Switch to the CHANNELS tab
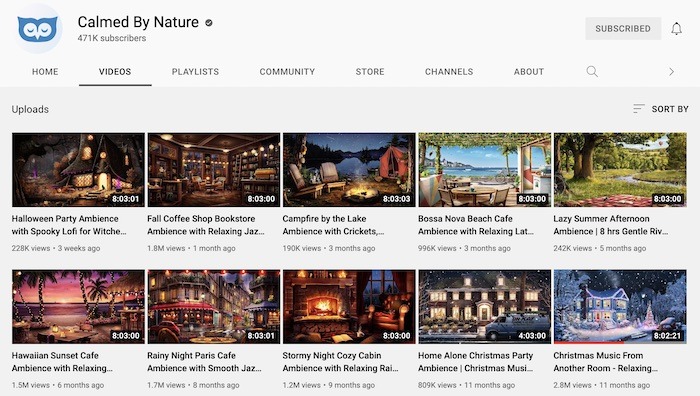 point(449,71)
